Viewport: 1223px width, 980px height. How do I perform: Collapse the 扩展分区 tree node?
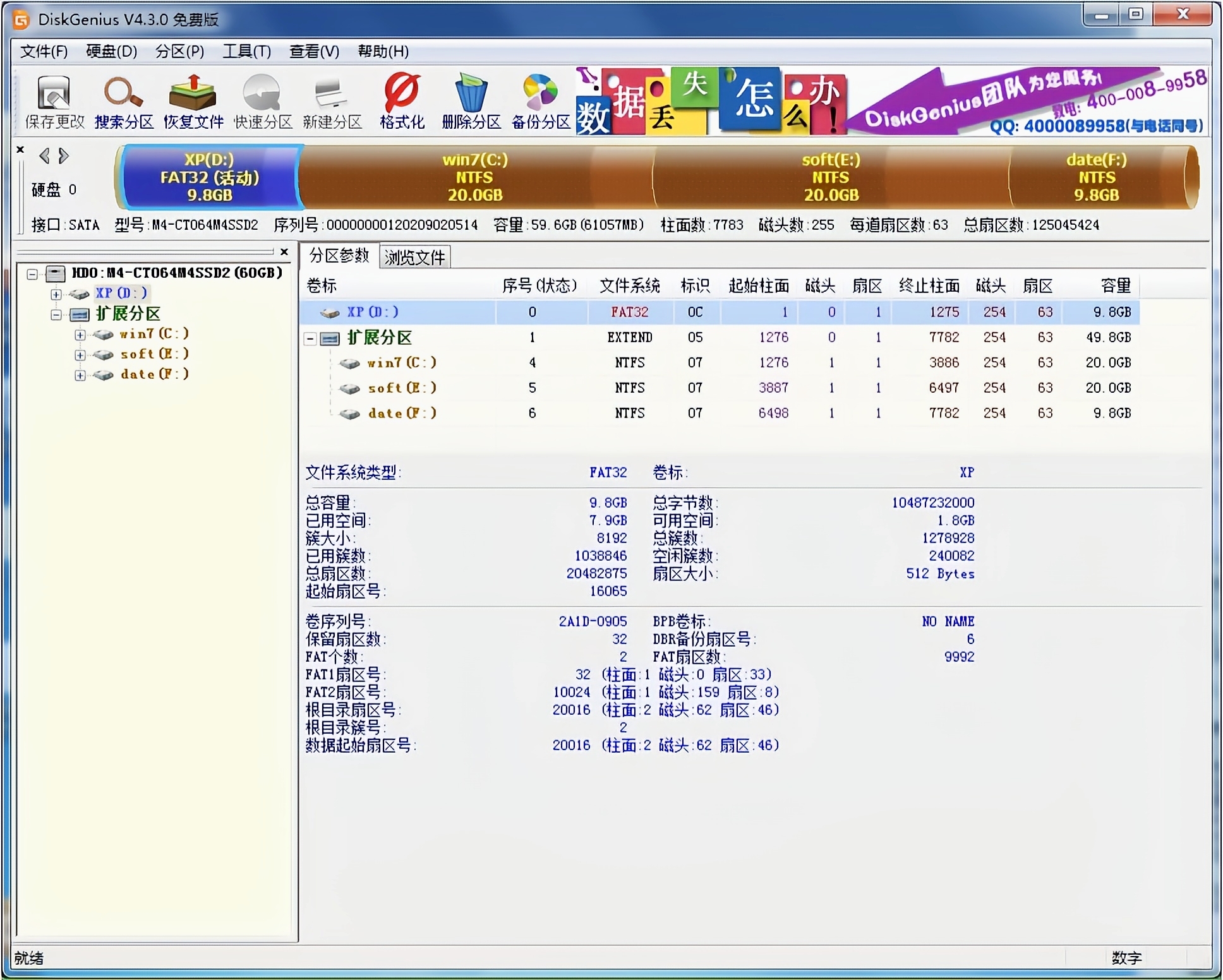tap(56, 314)
